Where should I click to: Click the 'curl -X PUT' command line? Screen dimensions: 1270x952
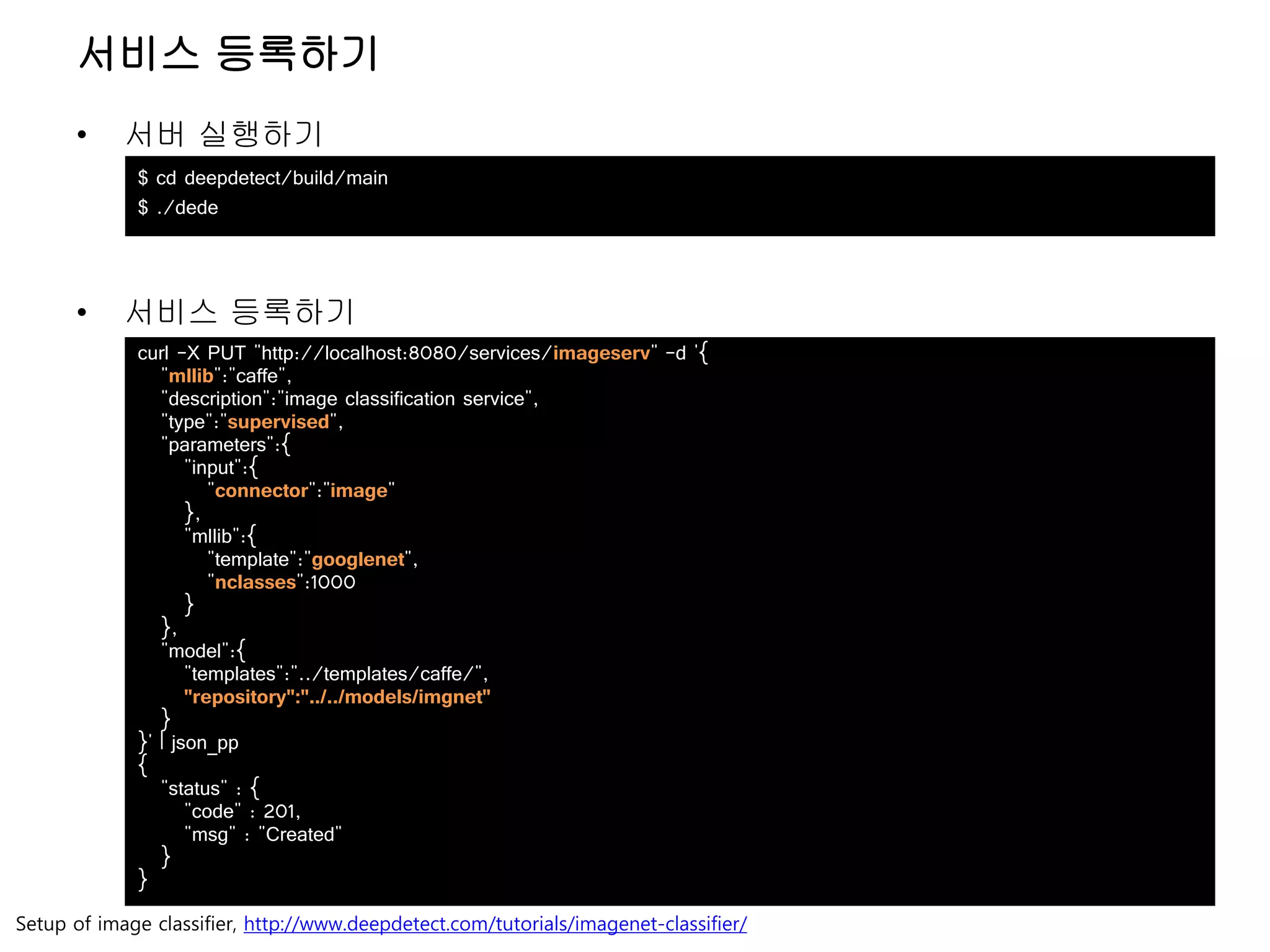(423, 353)
